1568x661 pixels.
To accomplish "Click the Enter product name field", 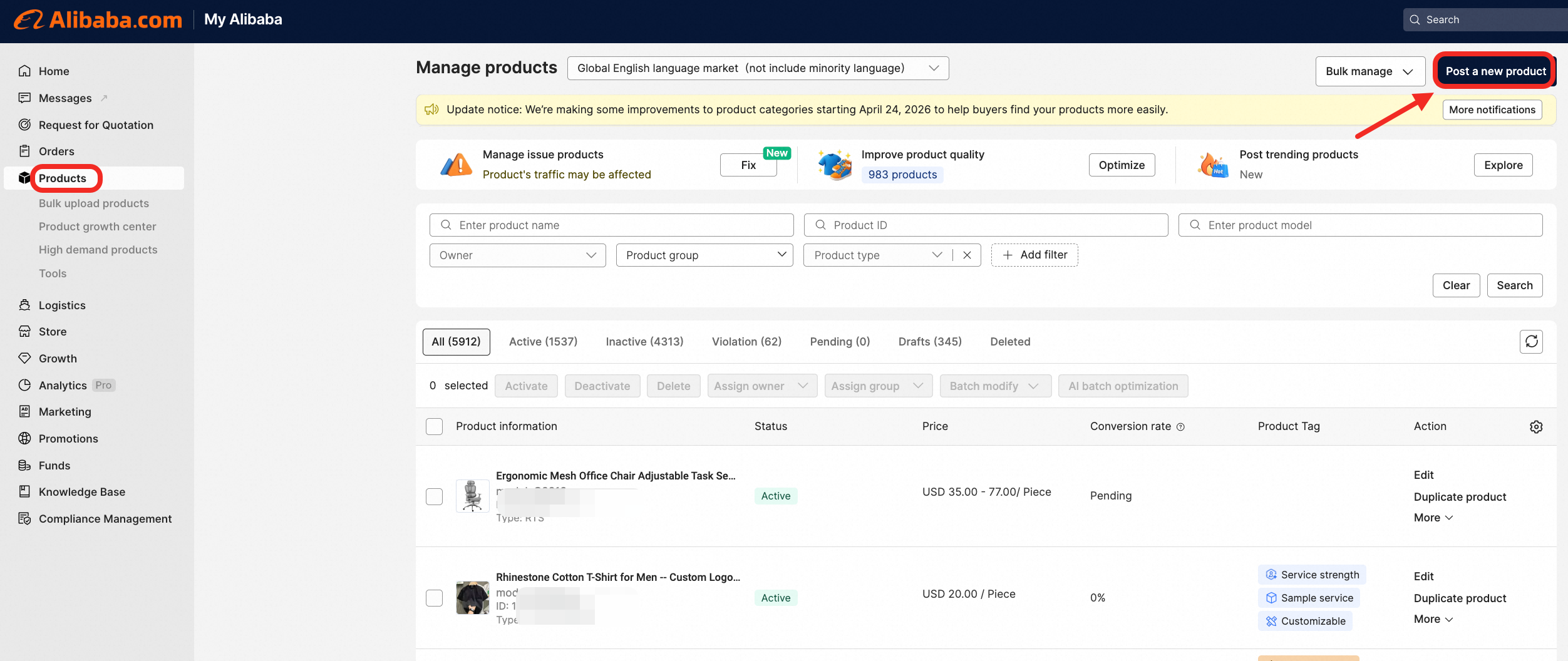I will pyautogui.click(x=611, y=225).
